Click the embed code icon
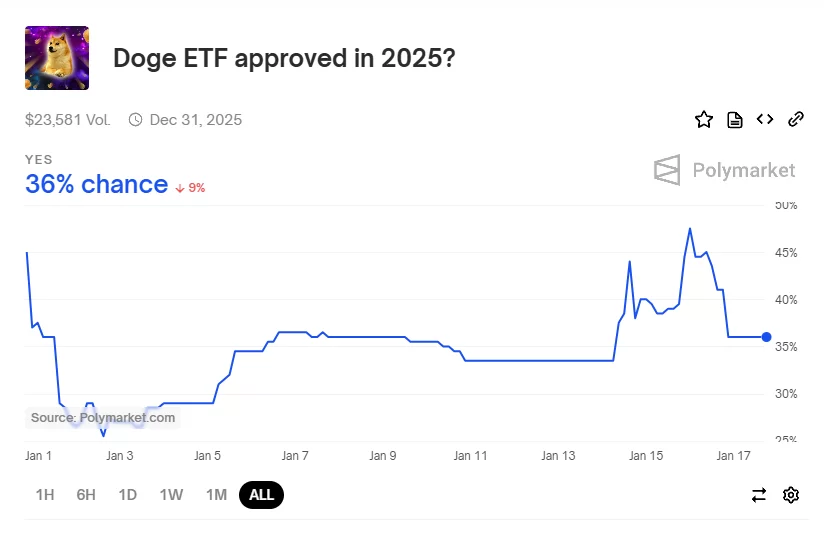Image resolution: width=824 pixels, height=552 pixels. tap(765, 120)
